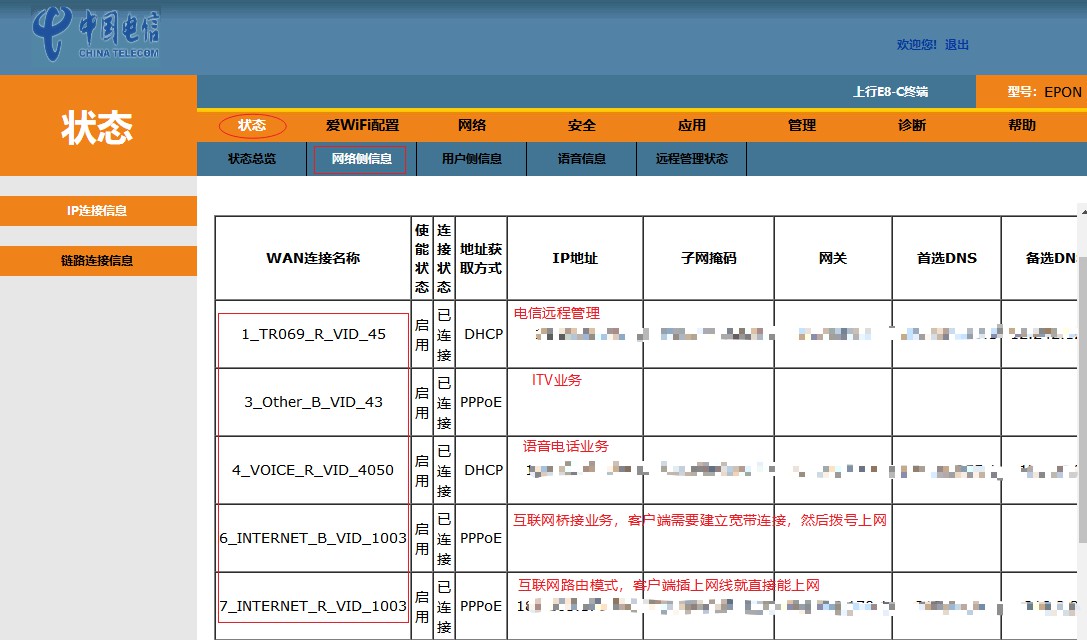1087x640 pixels.
Task: Switch to the 状态总览 tab
Action: point(250,158)
